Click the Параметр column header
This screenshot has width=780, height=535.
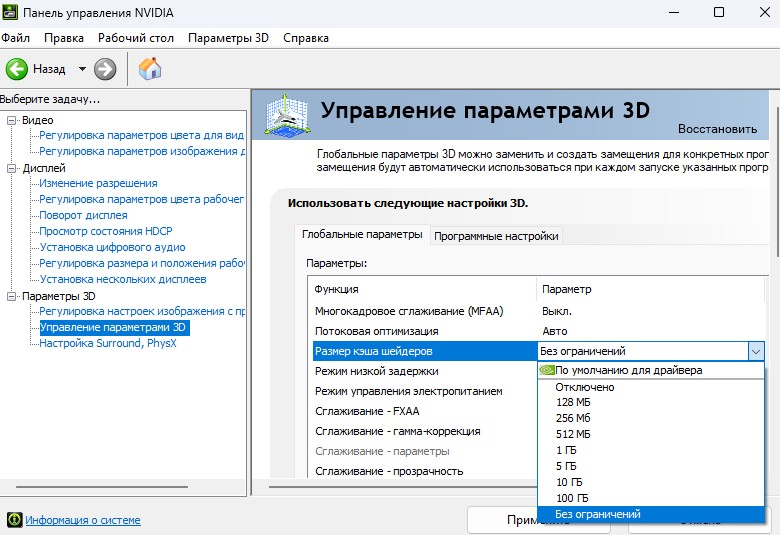650,289
